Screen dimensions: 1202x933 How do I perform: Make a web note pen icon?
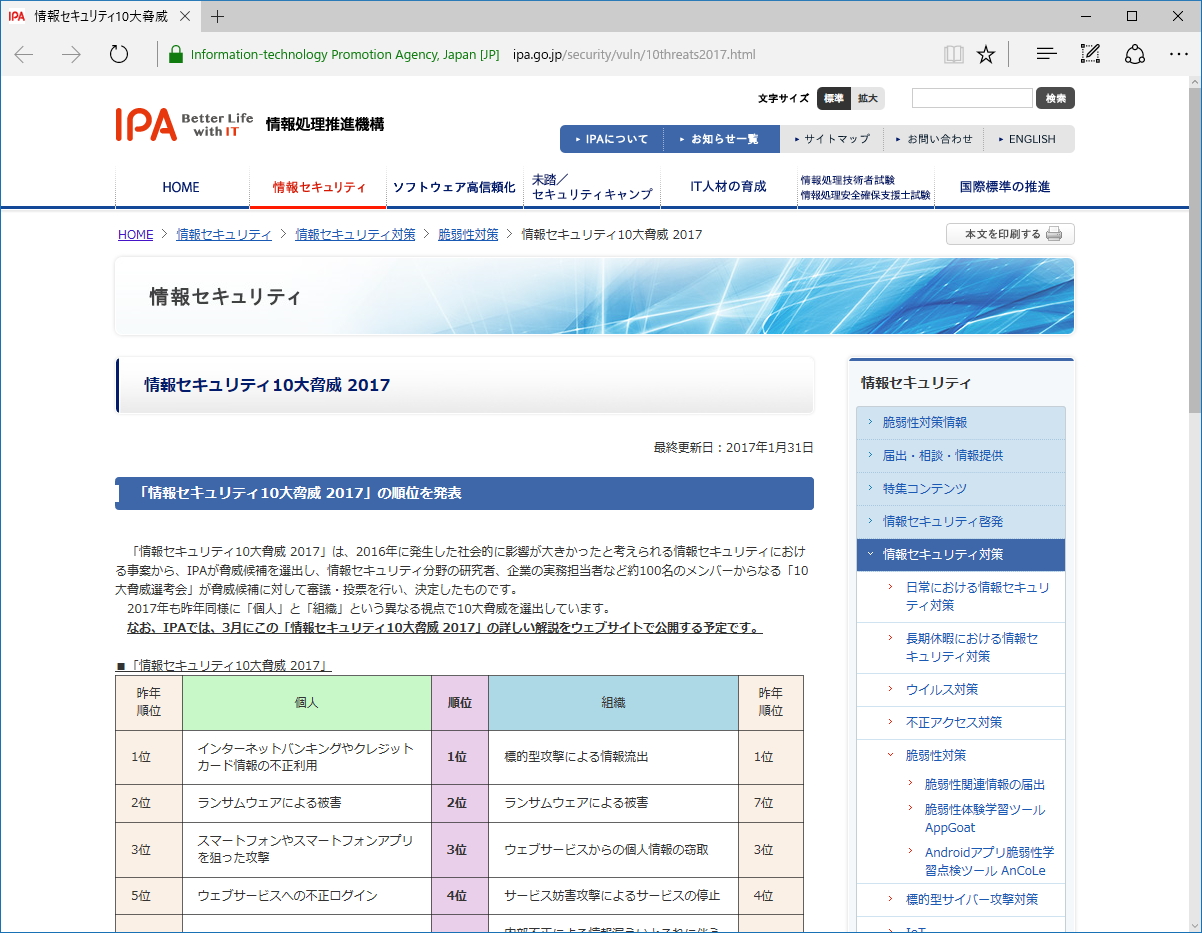1090,54
